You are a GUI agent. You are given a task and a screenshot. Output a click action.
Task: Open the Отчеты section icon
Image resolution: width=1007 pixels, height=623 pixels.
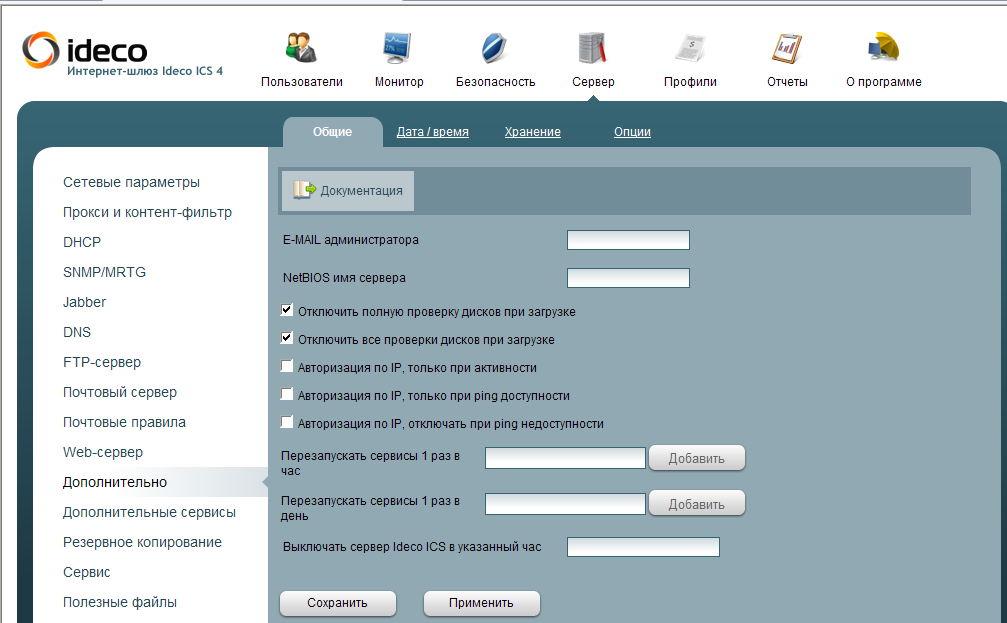click(787, 48)
